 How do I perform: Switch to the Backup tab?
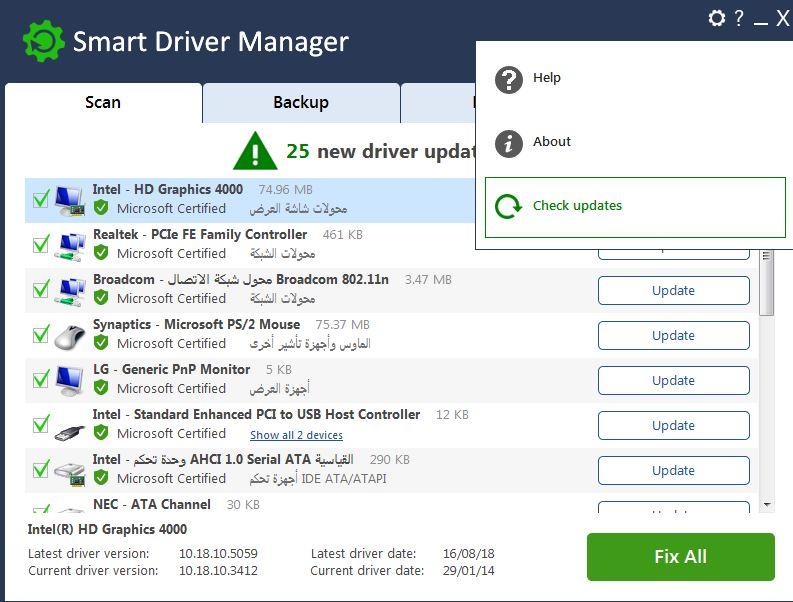301,103
